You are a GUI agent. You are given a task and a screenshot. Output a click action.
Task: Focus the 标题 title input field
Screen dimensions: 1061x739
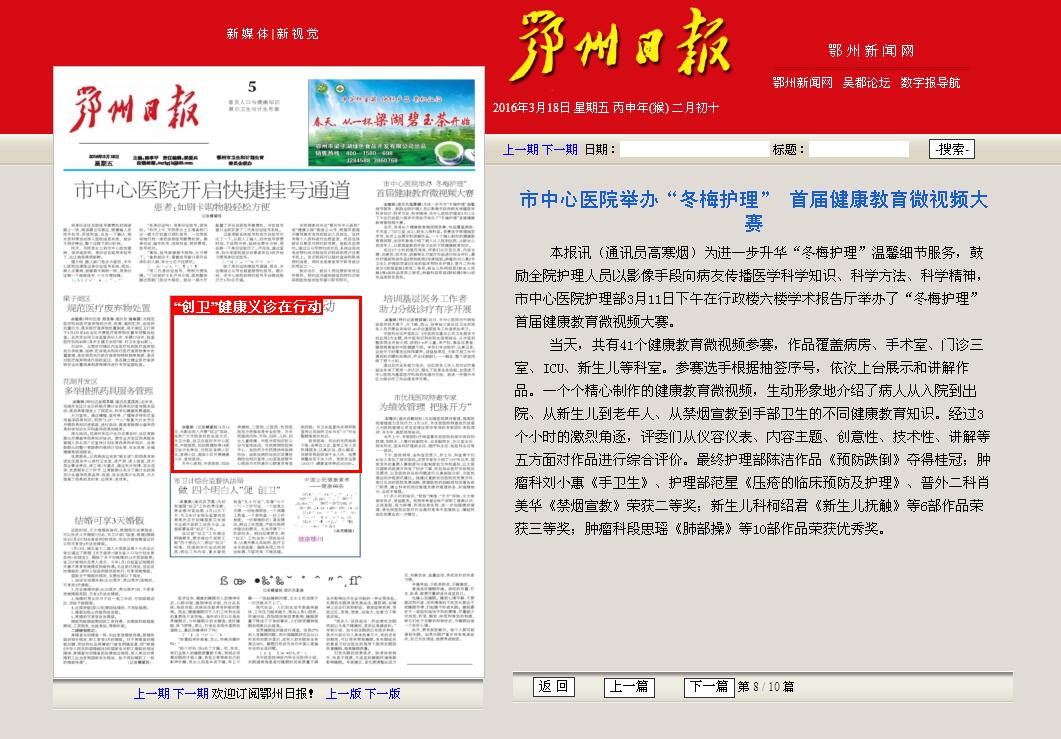click(858, 150)
